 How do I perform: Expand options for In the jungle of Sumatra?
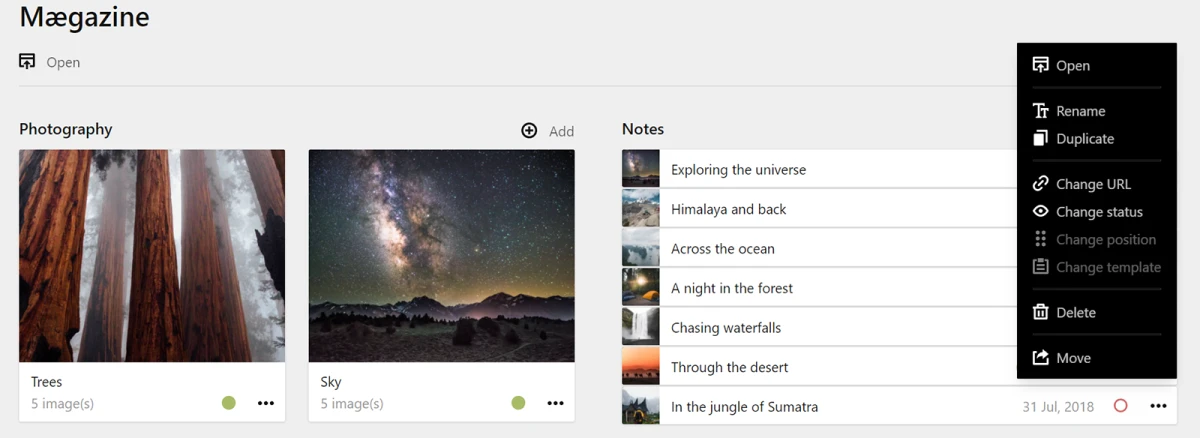click(1158, 406)
